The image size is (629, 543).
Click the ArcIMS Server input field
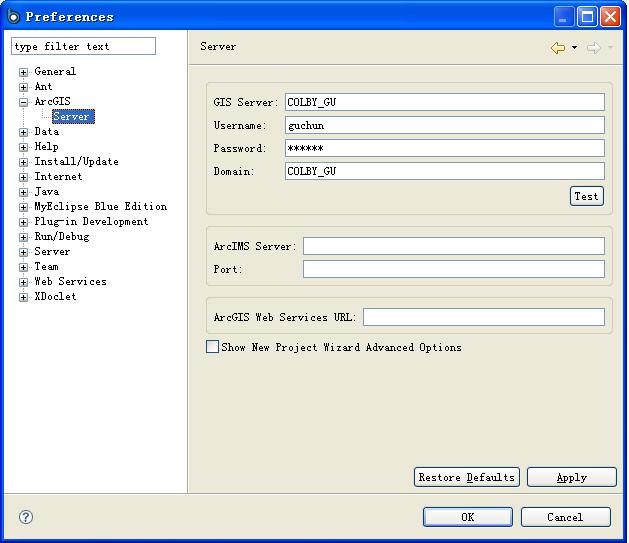(x=454, y=246)
